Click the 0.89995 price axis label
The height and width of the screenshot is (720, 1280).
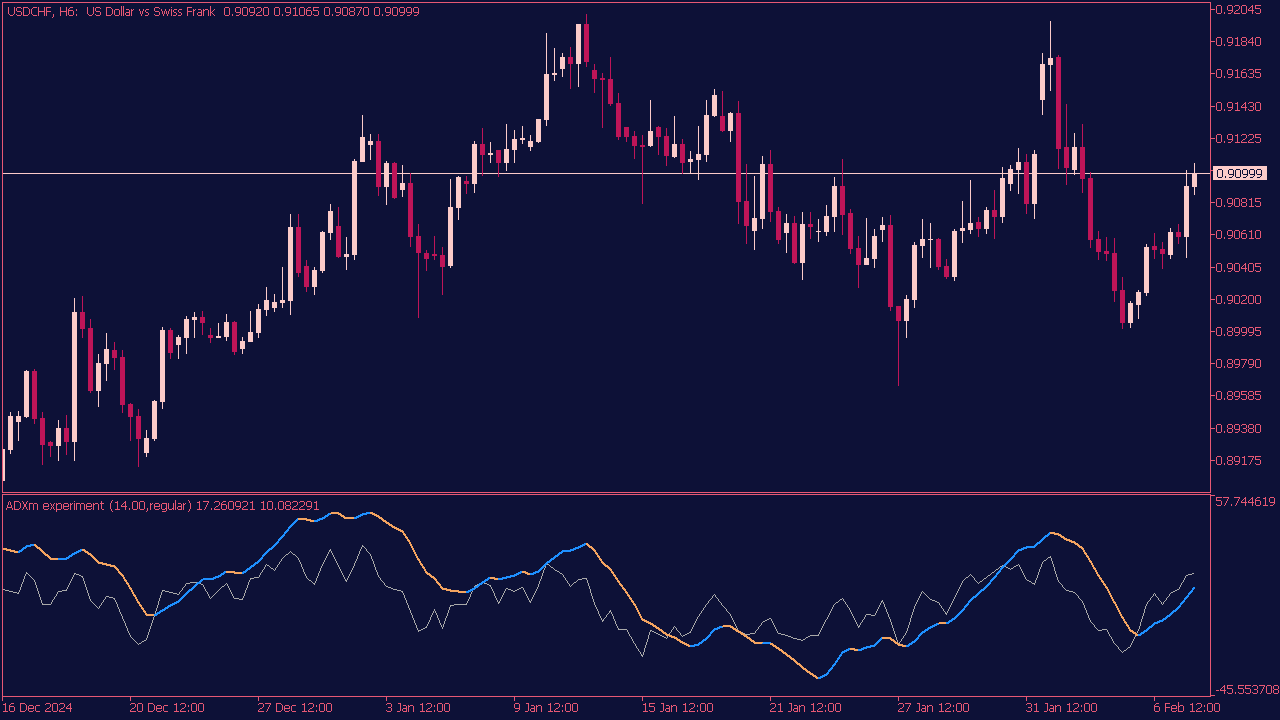(1240, 331)
